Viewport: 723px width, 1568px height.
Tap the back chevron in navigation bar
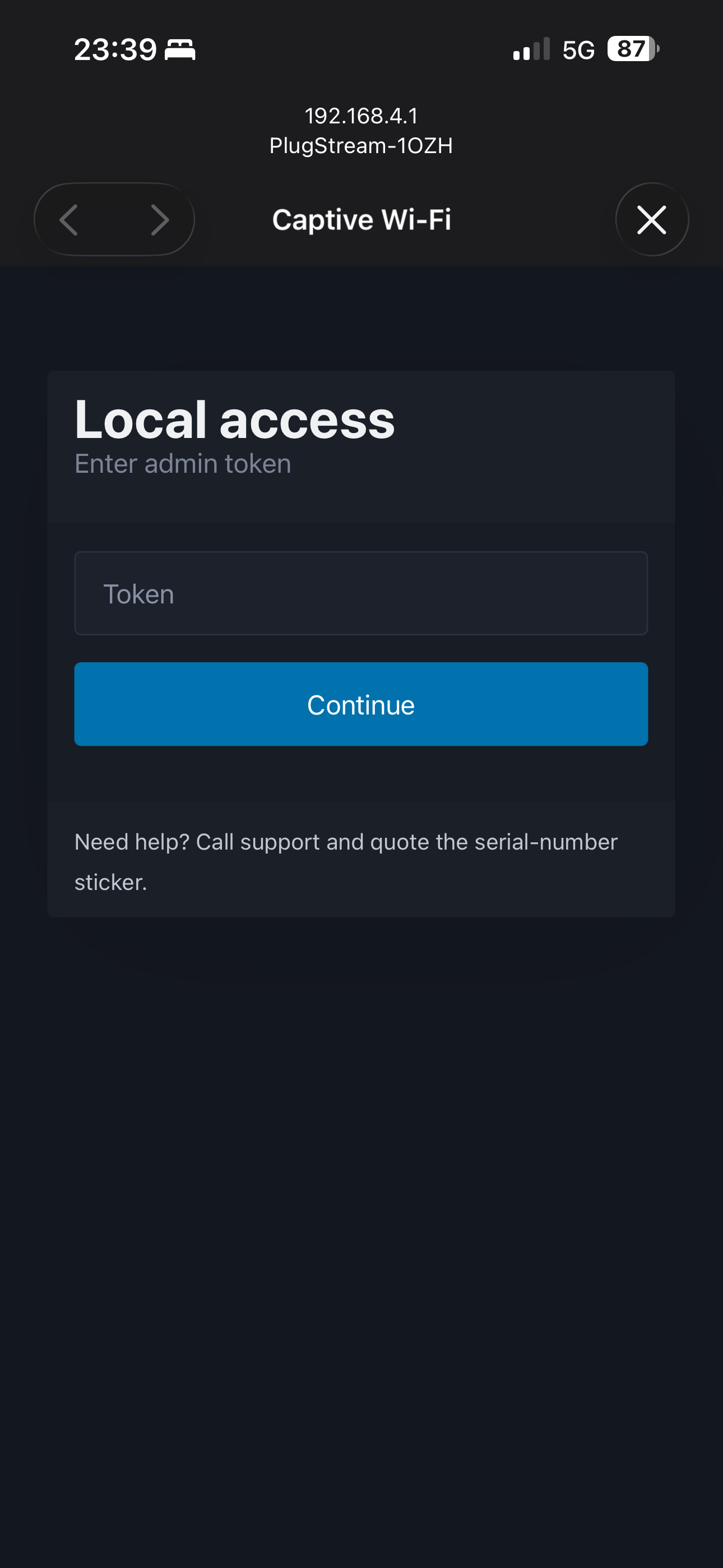(x=69, y=220)
